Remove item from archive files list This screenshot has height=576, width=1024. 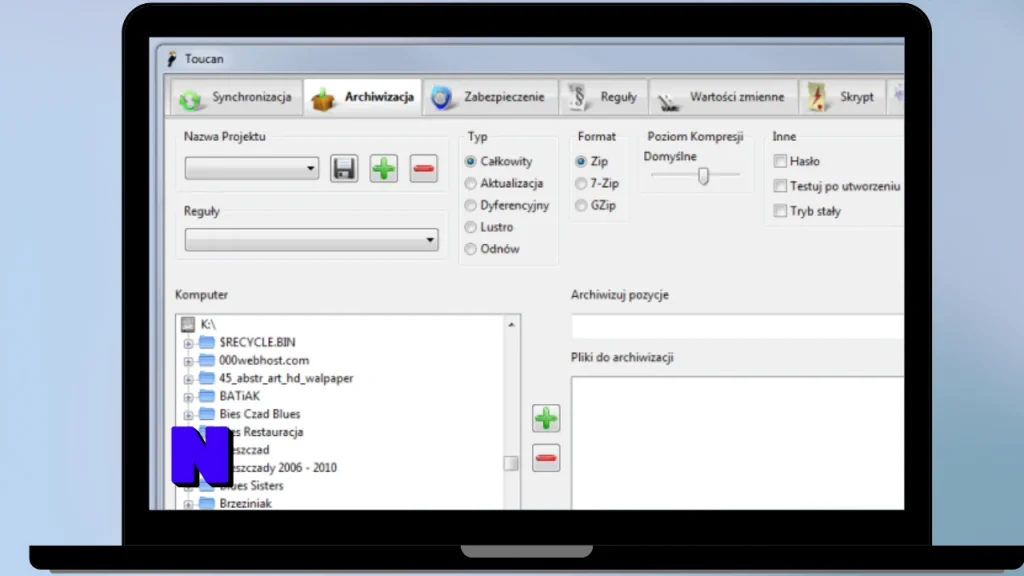pos(545,458)
